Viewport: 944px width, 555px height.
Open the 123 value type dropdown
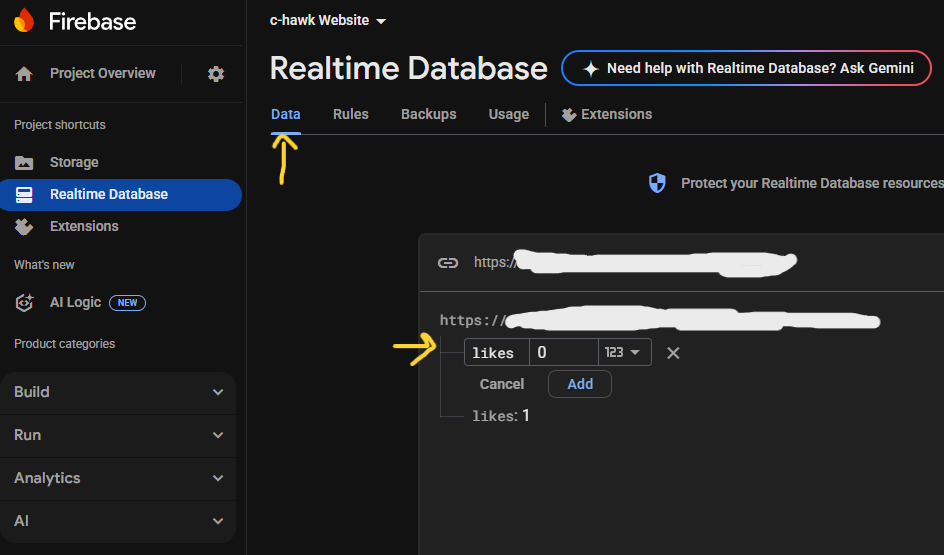(624, 352)
